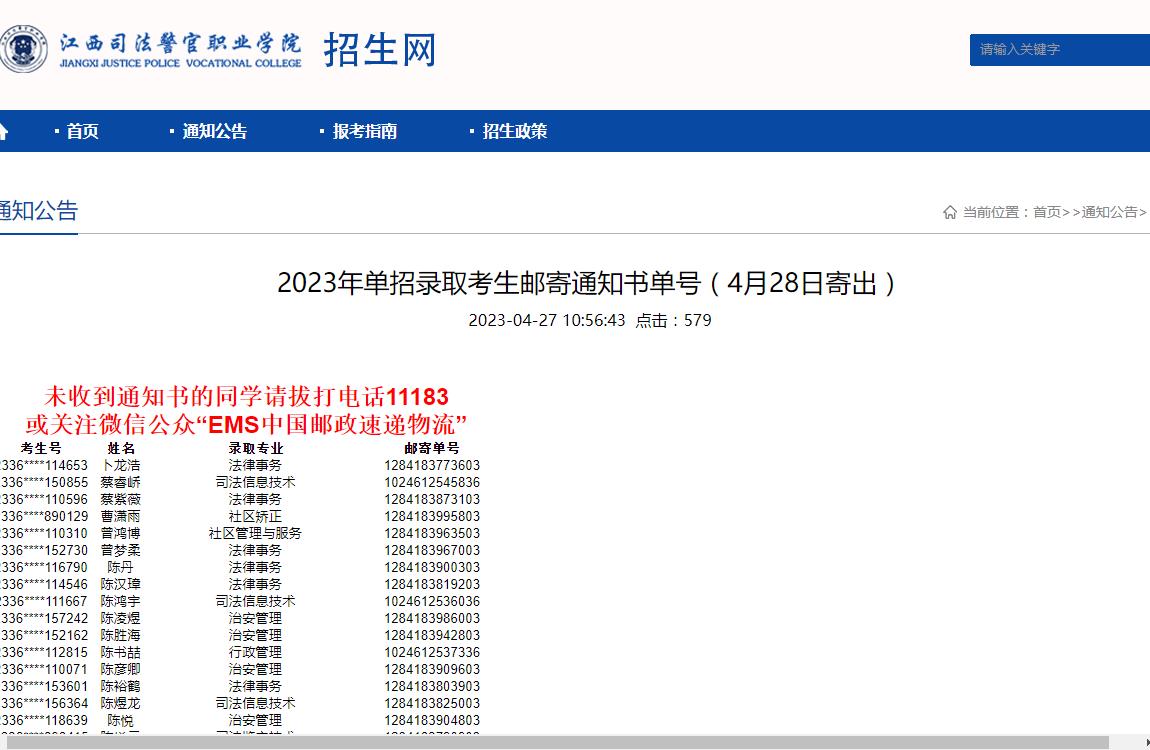Screen dimensions: 1150x750
Task: Click the red notice mentioning 11183
Action: [x=246, y=397]
